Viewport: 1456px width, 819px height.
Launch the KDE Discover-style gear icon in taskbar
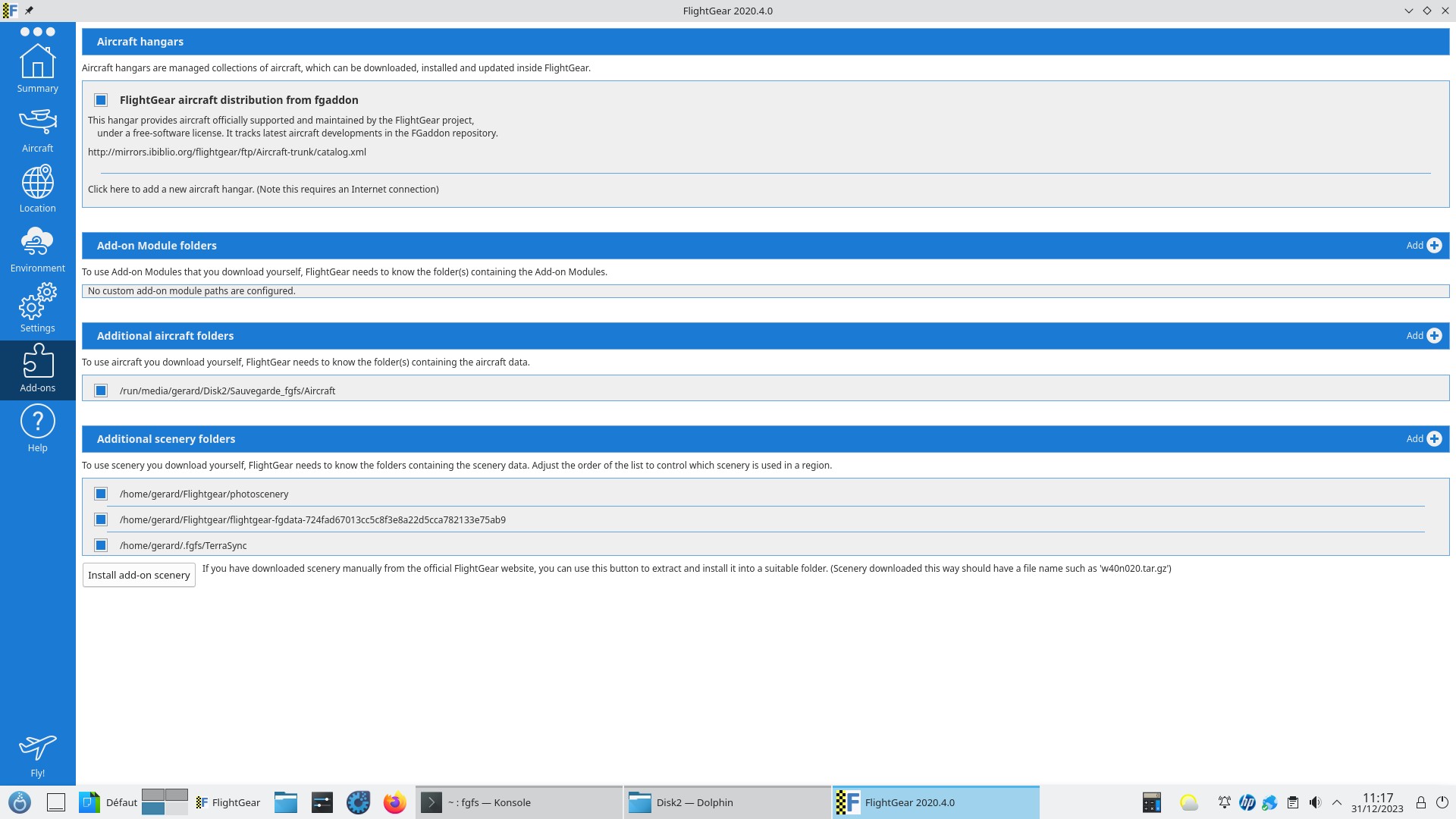click(x=359, y=802)
